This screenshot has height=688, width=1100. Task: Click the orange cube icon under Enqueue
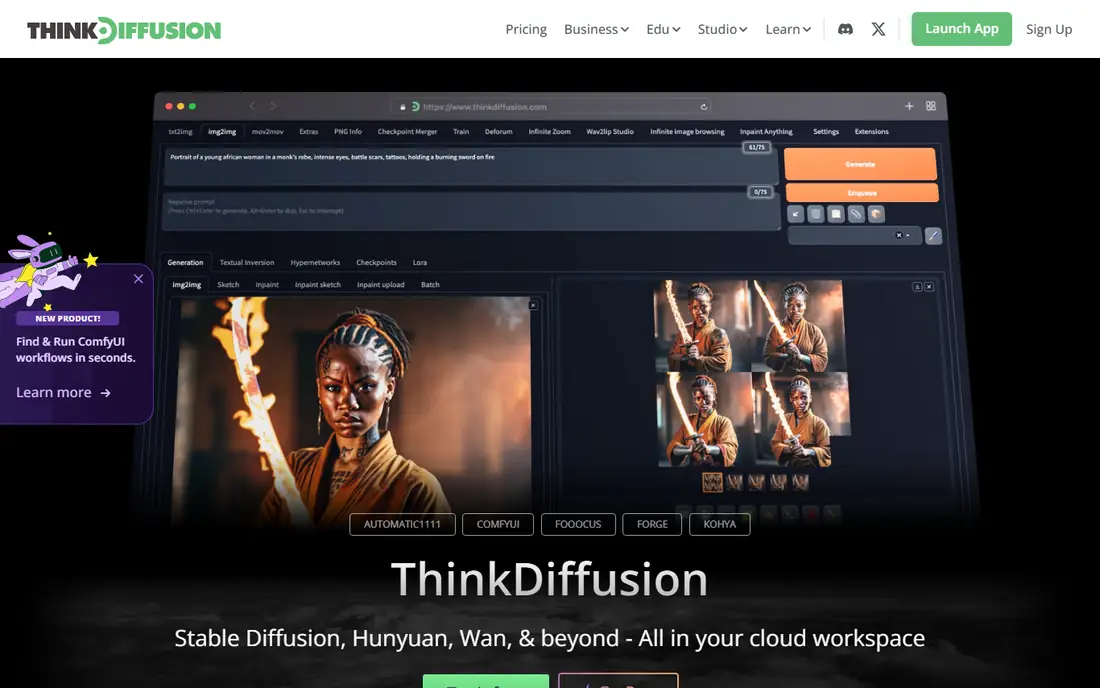pyautogui.click(x=876, y=214)
